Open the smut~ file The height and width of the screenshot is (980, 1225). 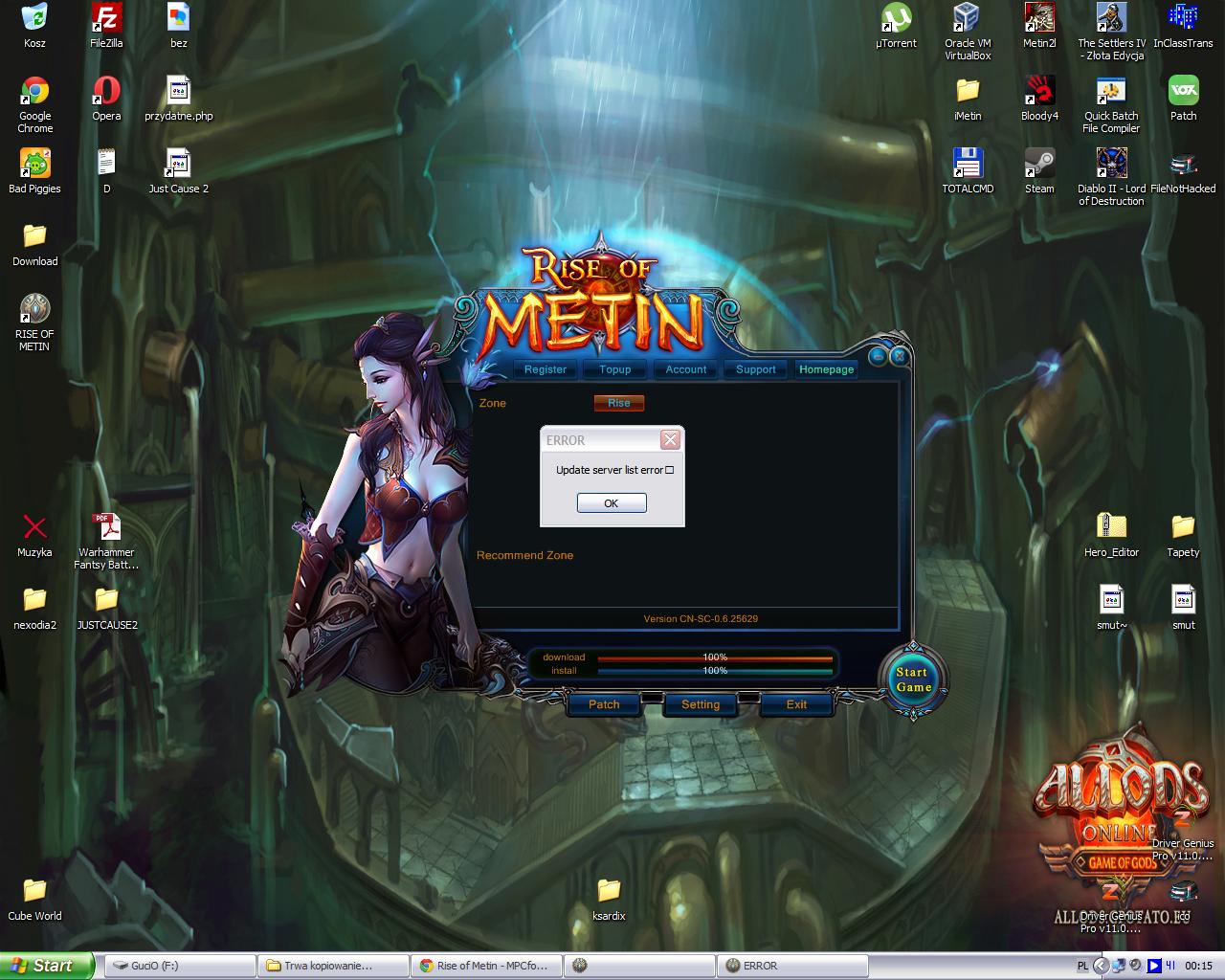coord(1111,608)
